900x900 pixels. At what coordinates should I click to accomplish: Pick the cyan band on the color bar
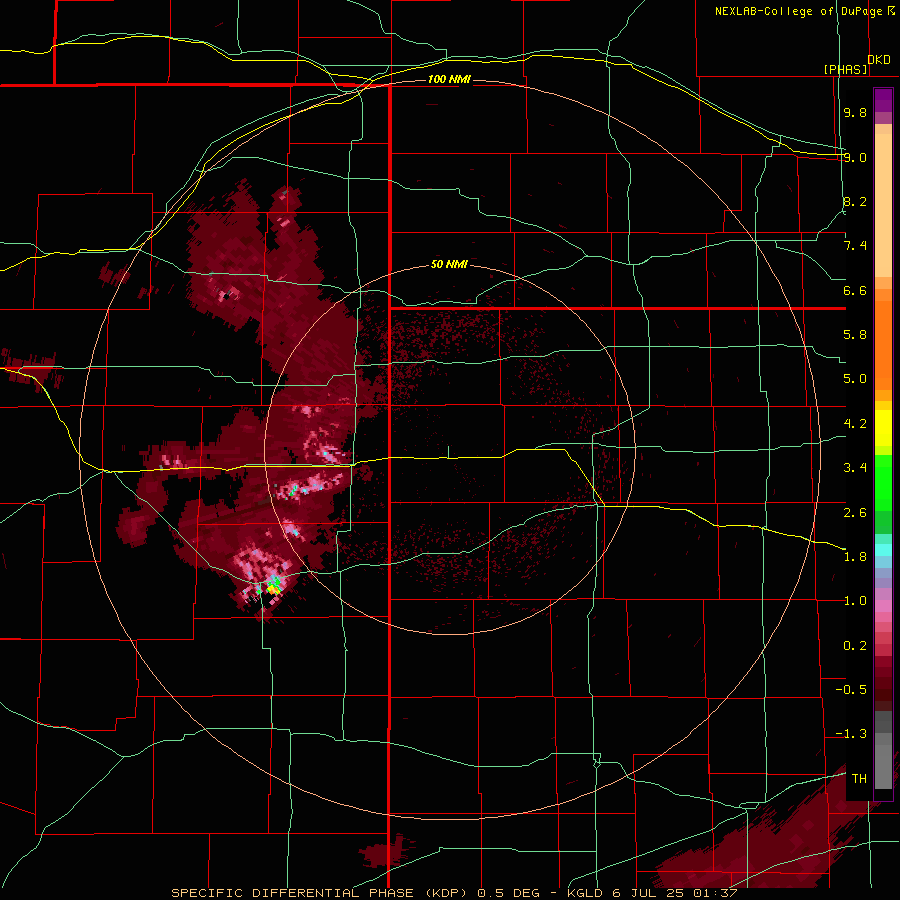point(883,550)
